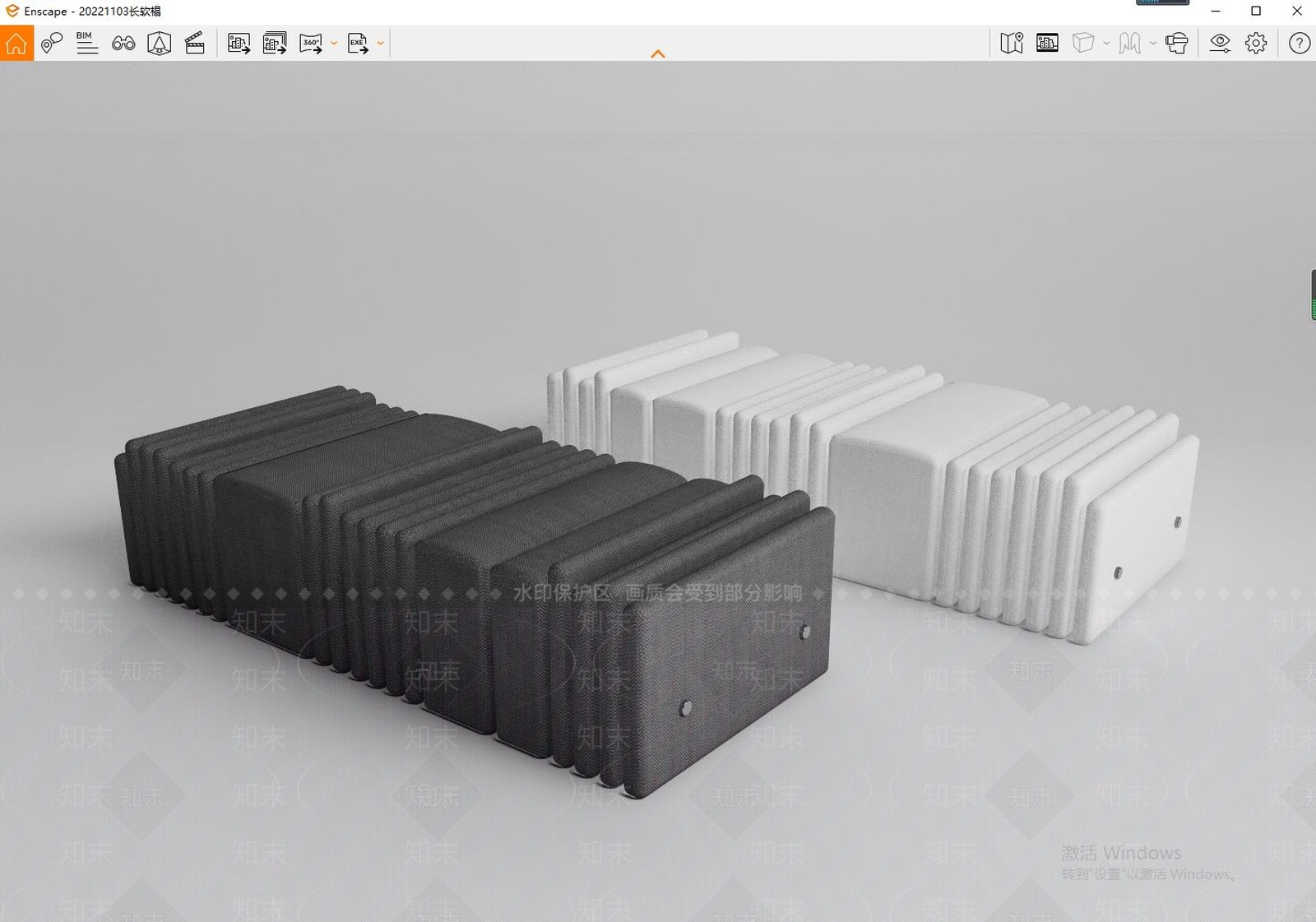The width and height of the screenshot is (1316, 922).
Task: Open the help question mark
Action: click(x=1300, y=43)
